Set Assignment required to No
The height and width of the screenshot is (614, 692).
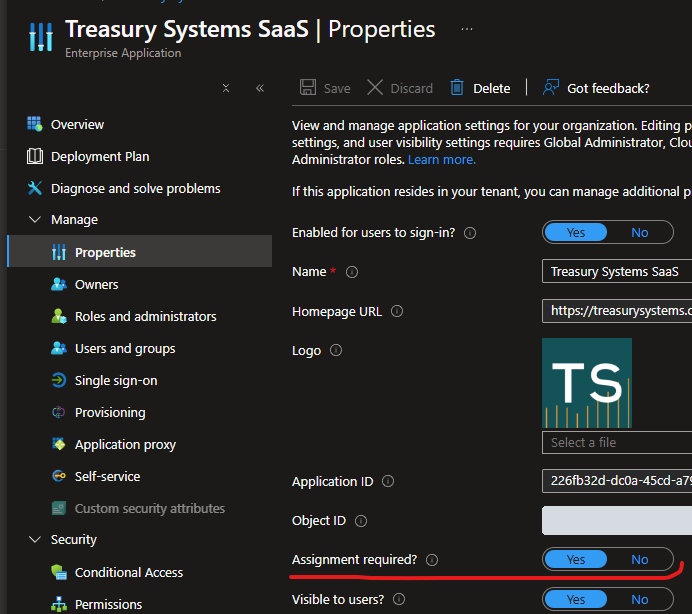tap(639, 559)
